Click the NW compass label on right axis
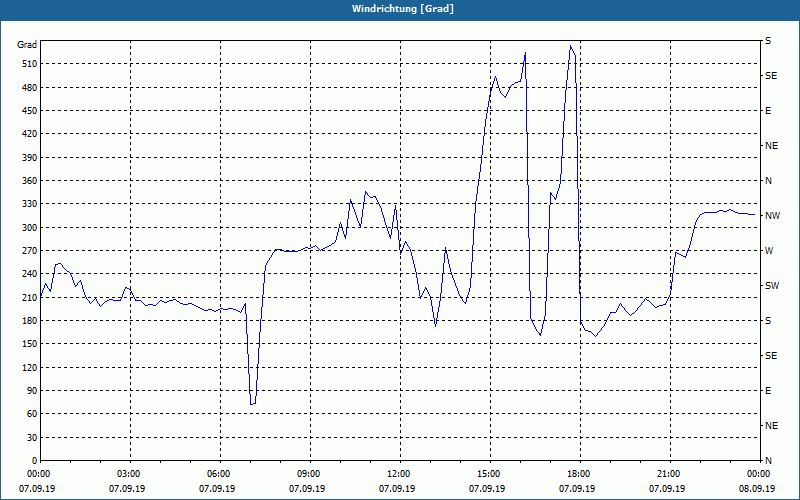The image size is (800, 500). [x=772, y=216]
